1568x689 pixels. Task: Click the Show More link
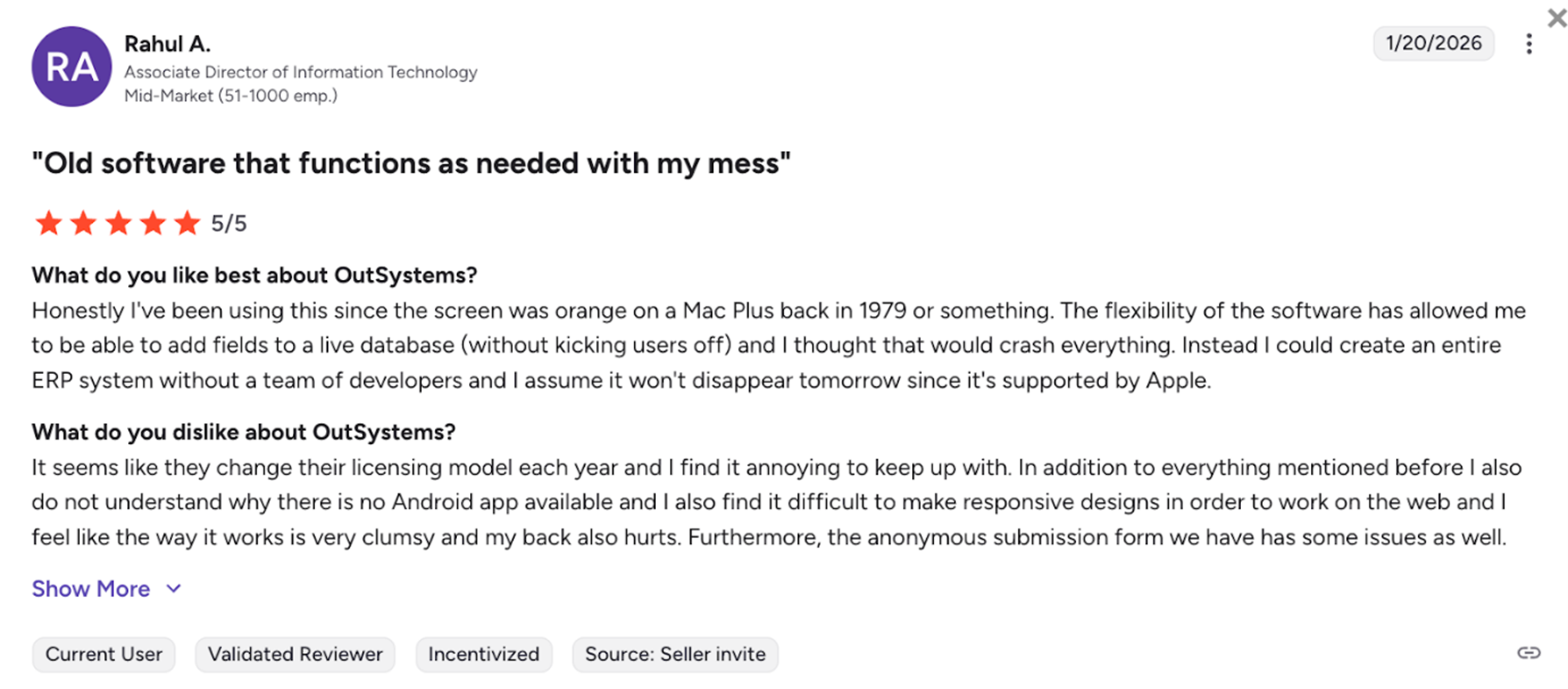(x=91, y=588)
